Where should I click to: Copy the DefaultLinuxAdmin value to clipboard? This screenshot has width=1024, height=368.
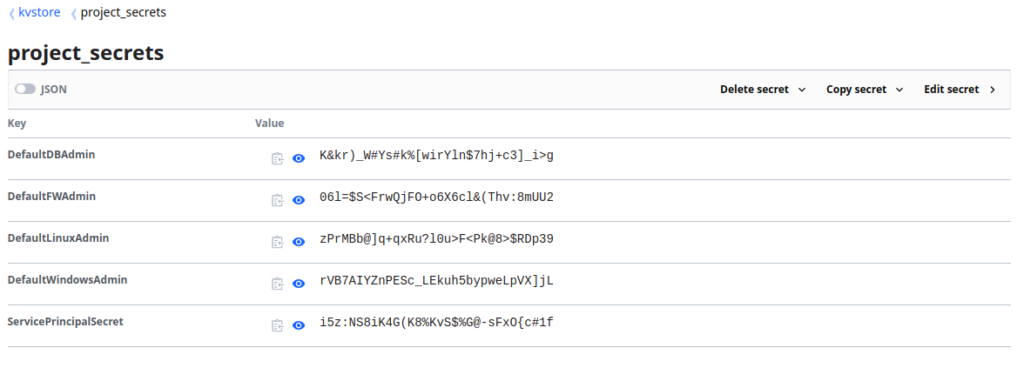(278, 242)
